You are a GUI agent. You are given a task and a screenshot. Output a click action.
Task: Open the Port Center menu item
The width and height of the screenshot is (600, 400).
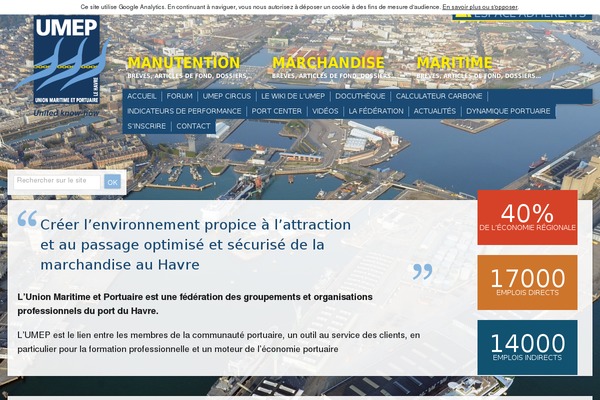[277, 111]
